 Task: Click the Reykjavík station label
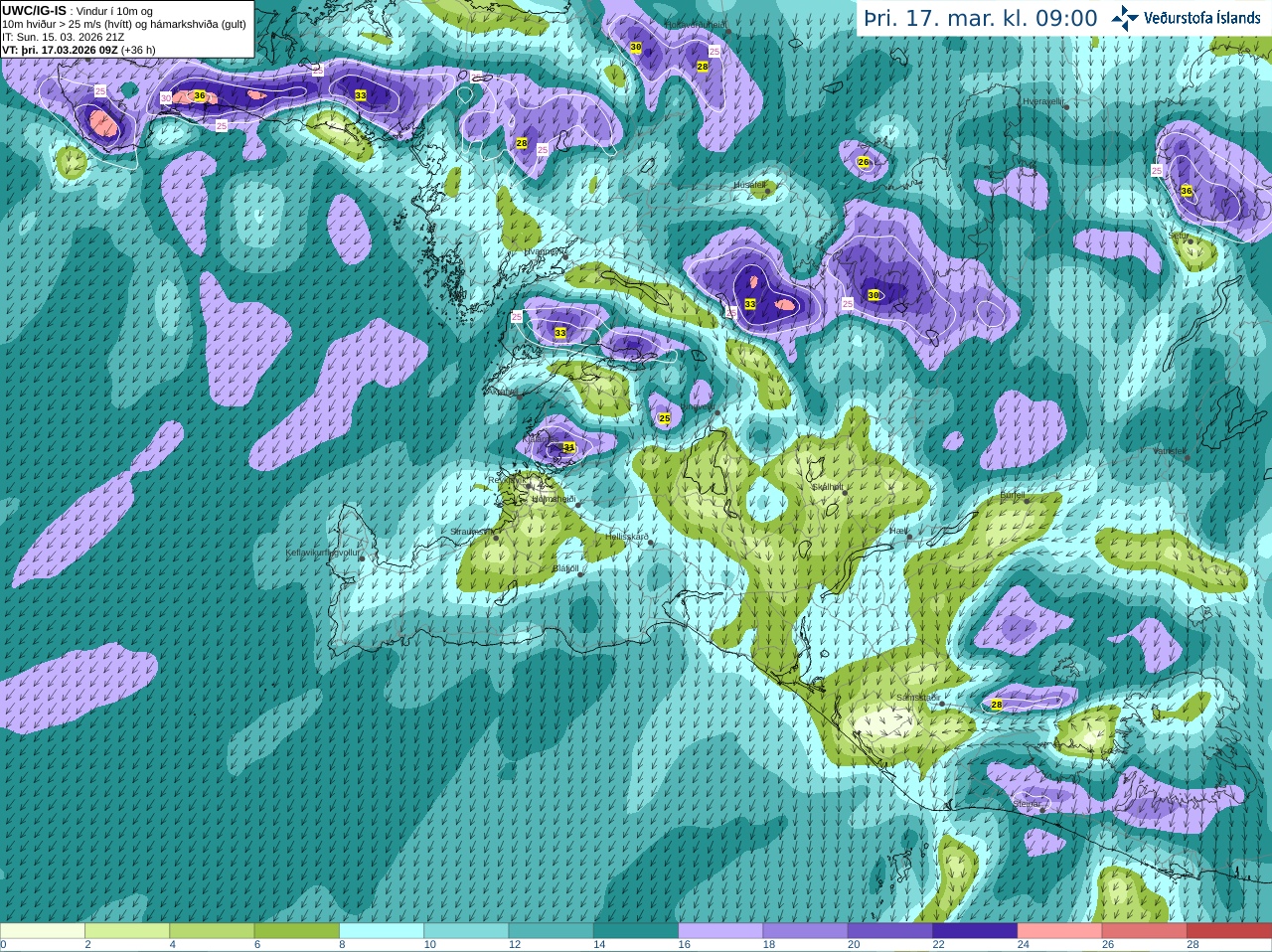[507, 481]
